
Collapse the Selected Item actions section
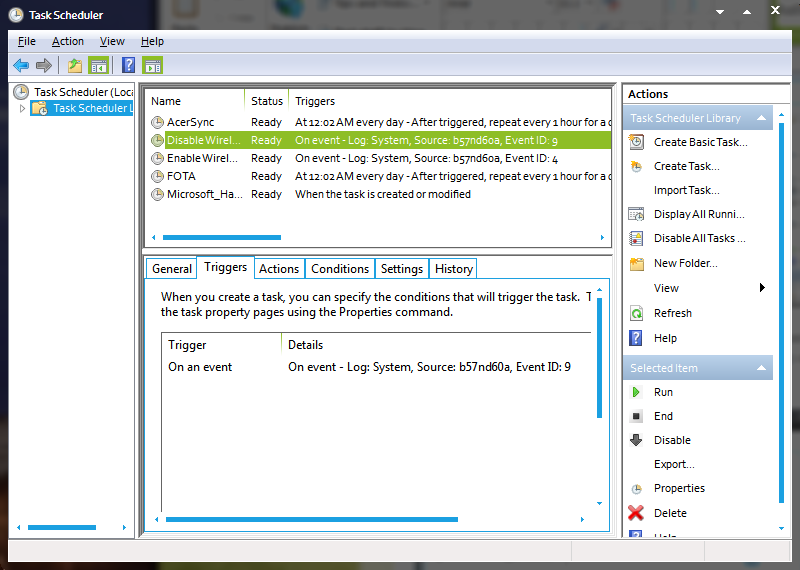(762, 368)
